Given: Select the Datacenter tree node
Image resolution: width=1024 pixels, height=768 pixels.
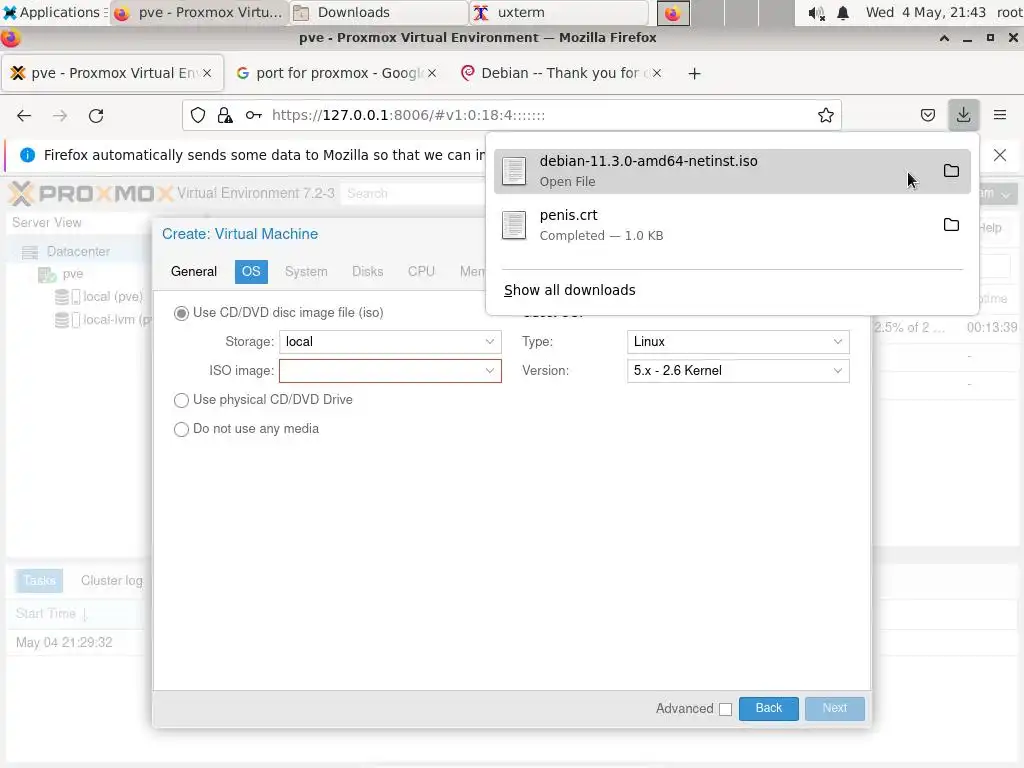Looking at the screenshot, I should coord(78,251).
